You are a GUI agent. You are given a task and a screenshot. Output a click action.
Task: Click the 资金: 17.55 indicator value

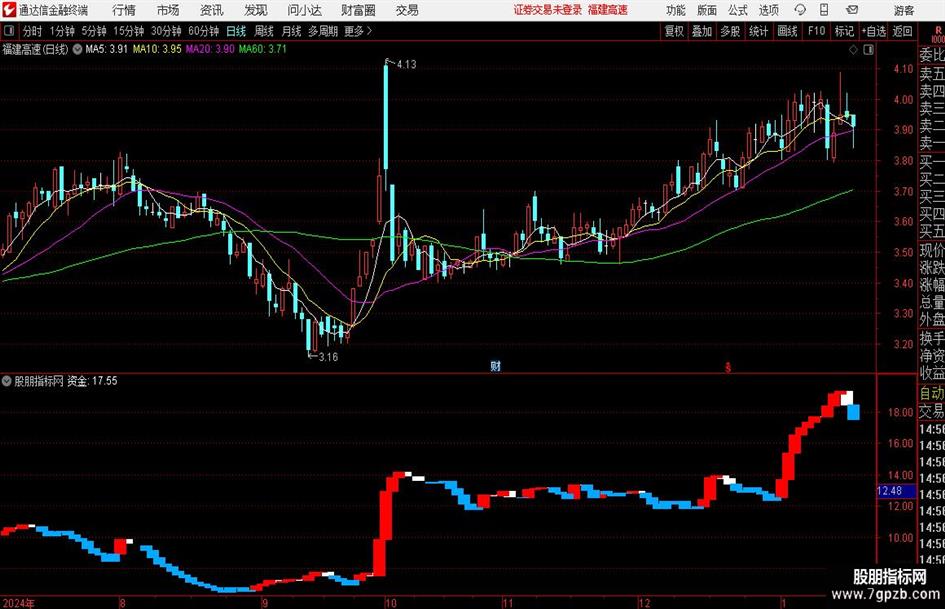click(92, 381)
